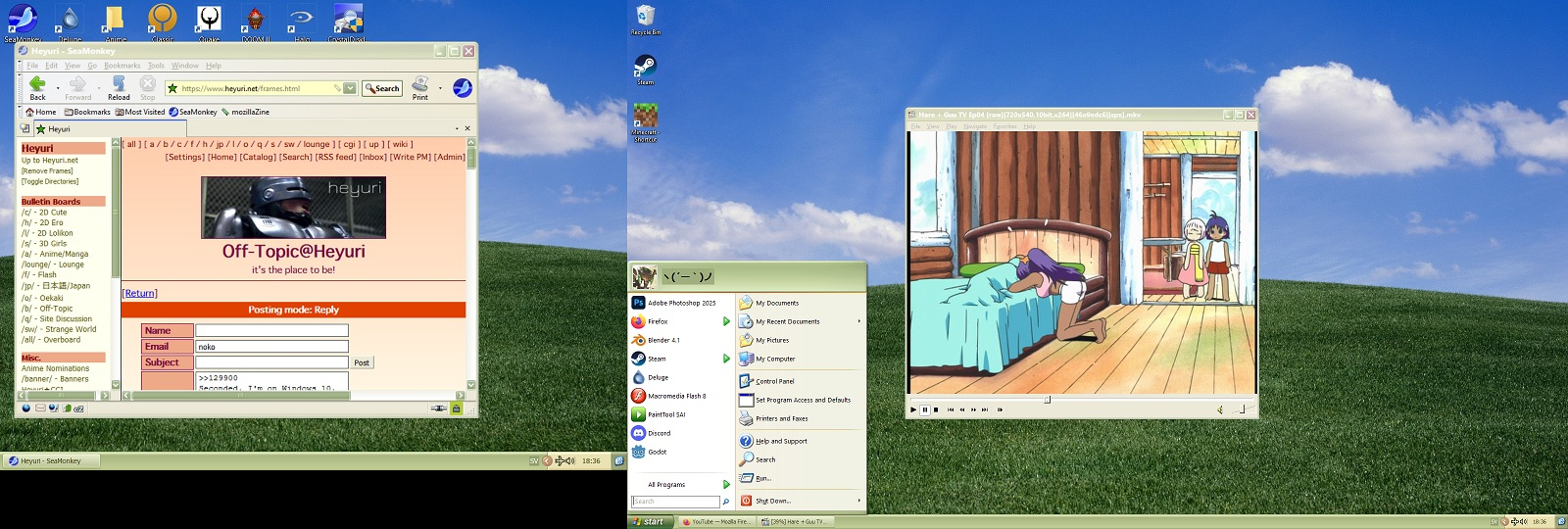Mute the media player audio
1568x529 pixels.
coord(1219,409)
